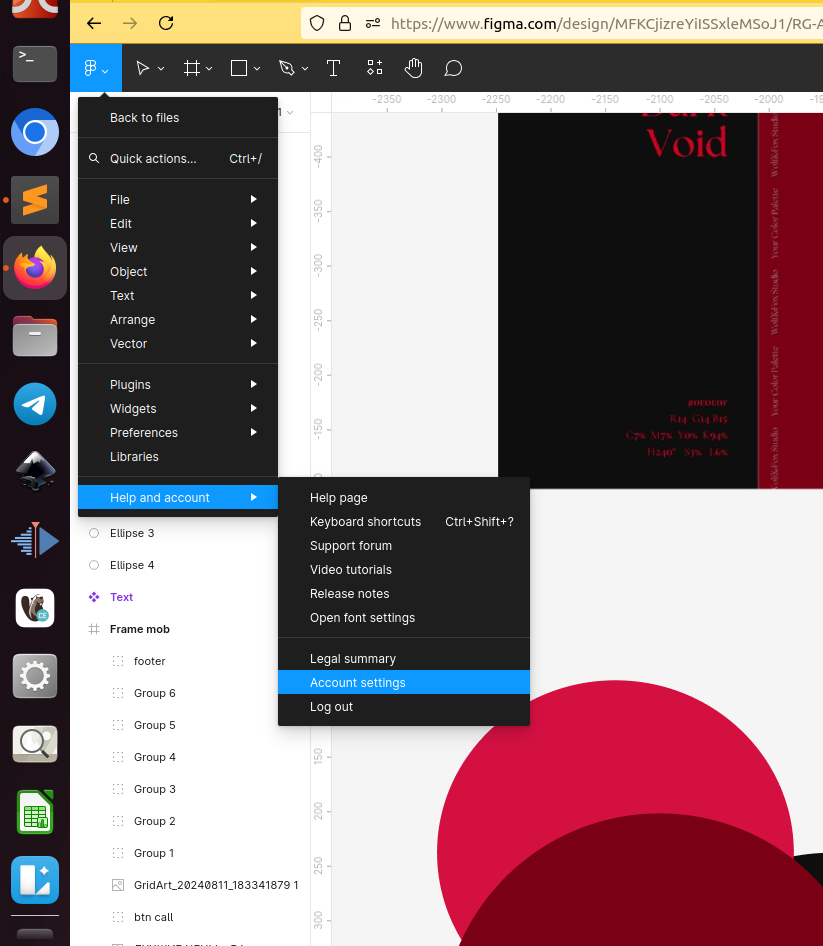This screenshot has width=823, height=946.
Task: Choose Open font settings
Action: pos(404,618)
